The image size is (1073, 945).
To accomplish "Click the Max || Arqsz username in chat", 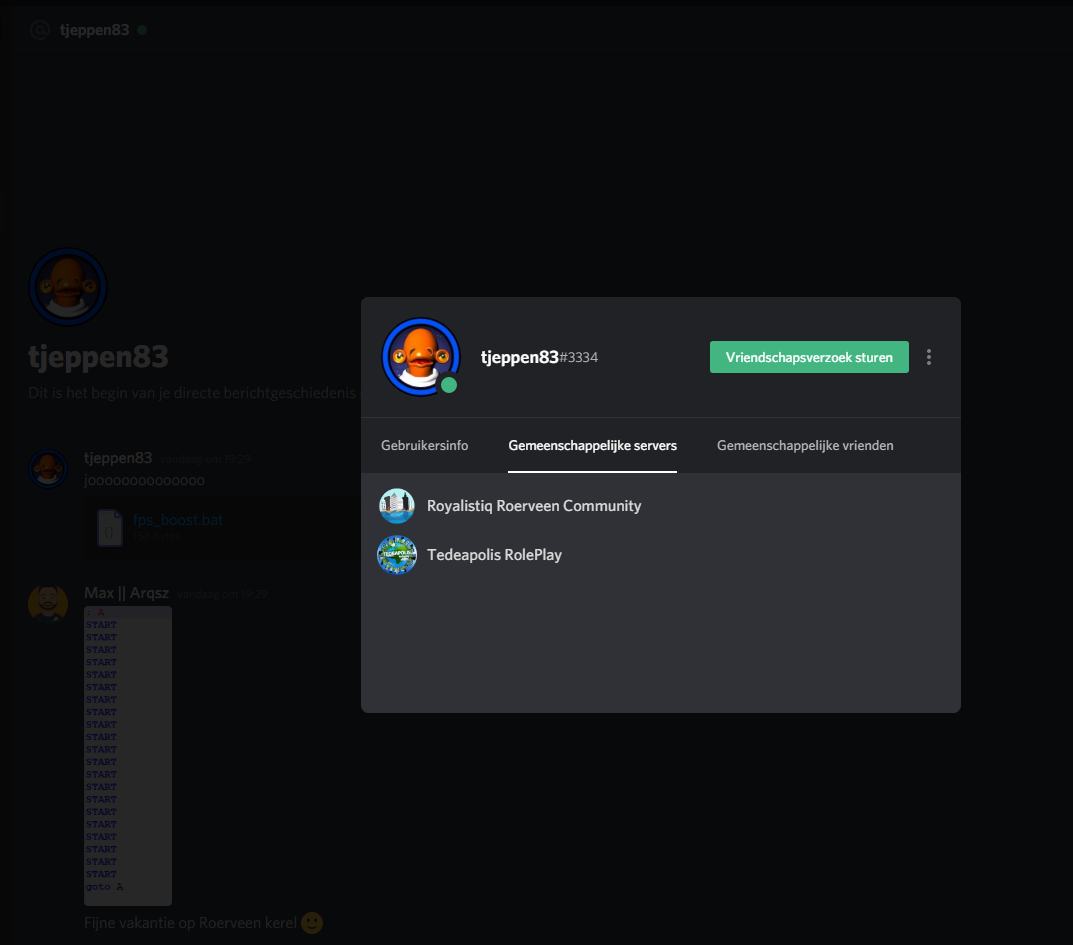I will 127,593.
